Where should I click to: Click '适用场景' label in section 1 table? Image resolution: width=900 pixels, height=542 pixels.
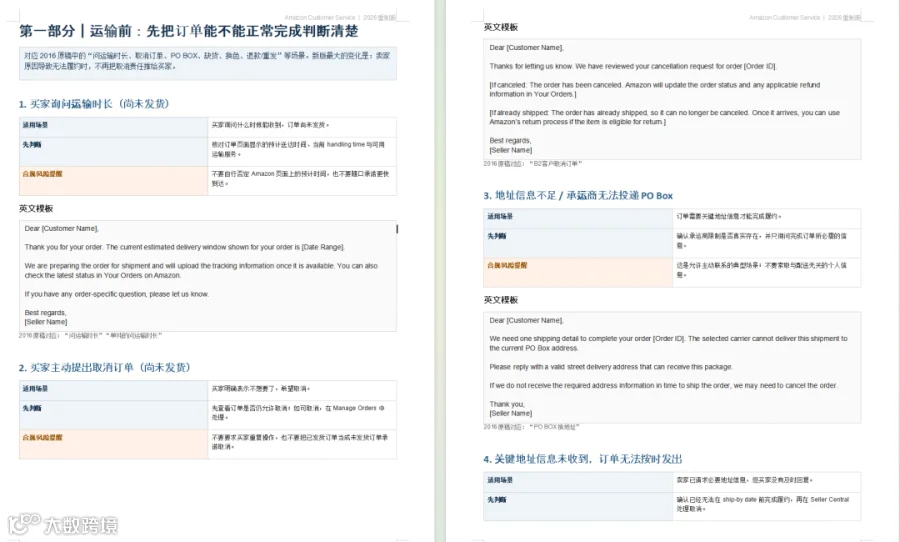[x=35, y=125]
